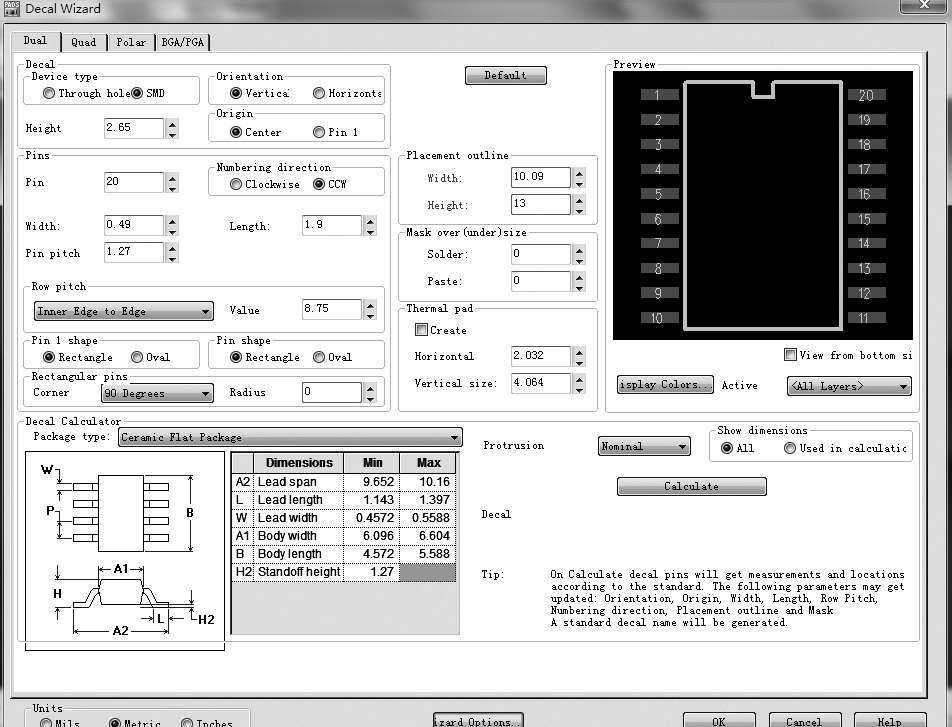Open the BGA/PGA tab

181,42
